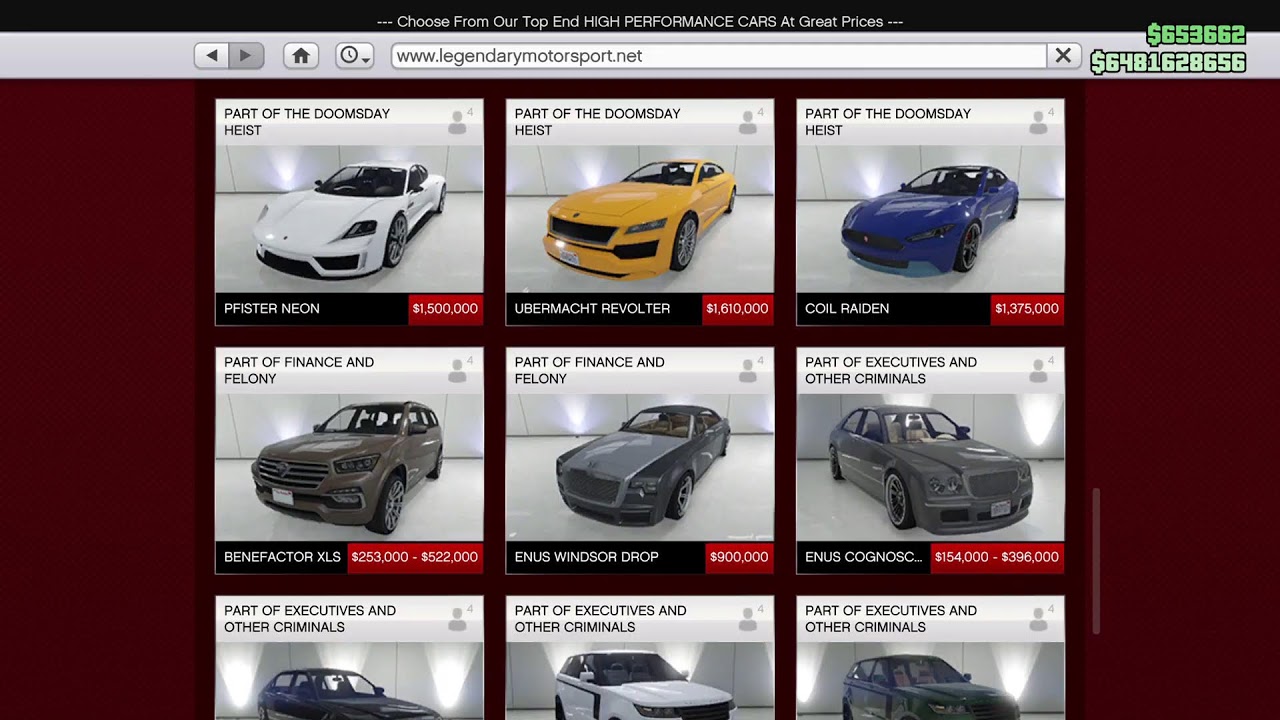Open the white Pfister Neon car image
This screenshot has width=1280, height=720.
pyautogui.click(x=349, y=219)
